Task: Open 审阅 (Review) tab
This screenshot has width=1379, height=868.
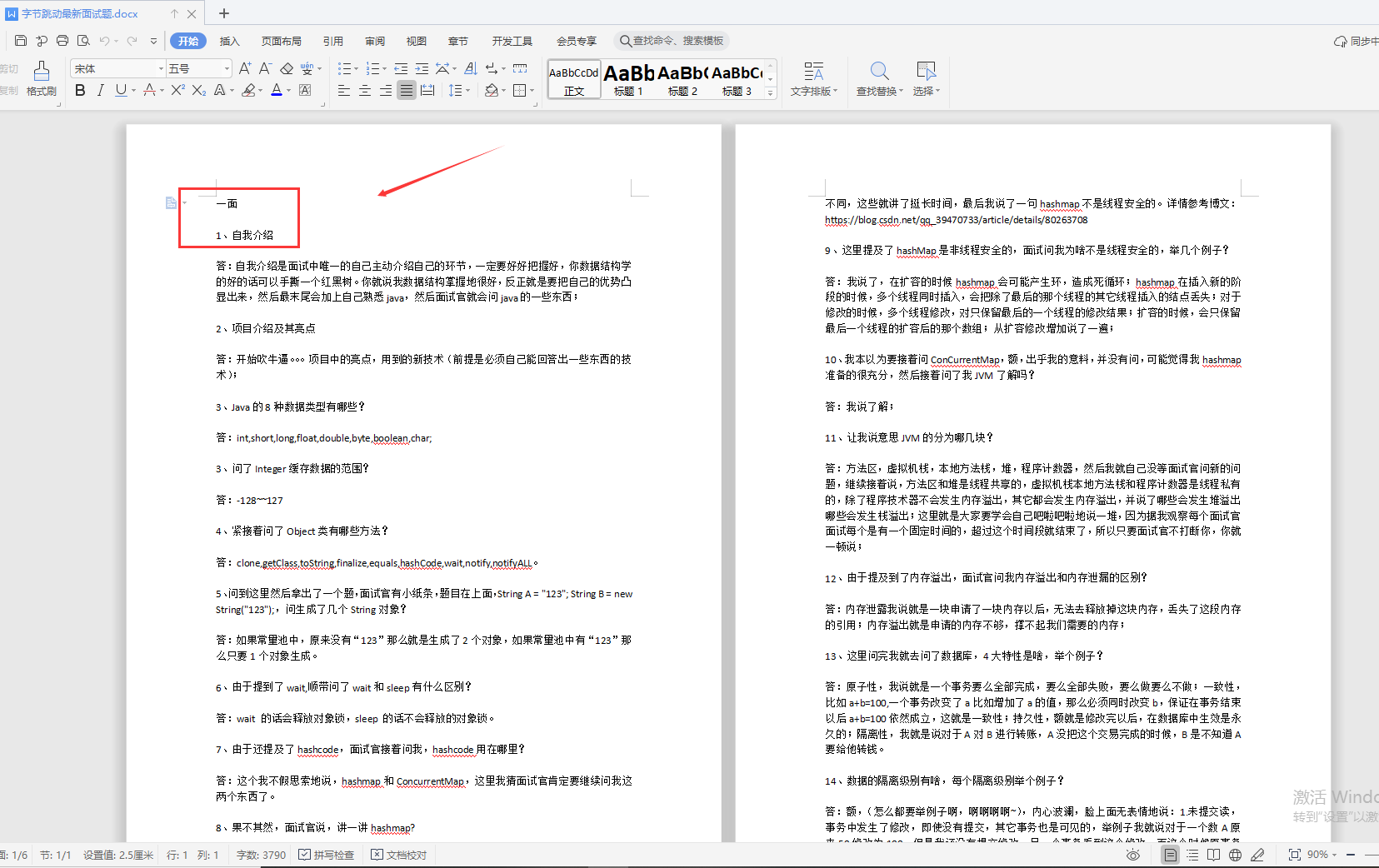Action: click(x=375, y=41)
